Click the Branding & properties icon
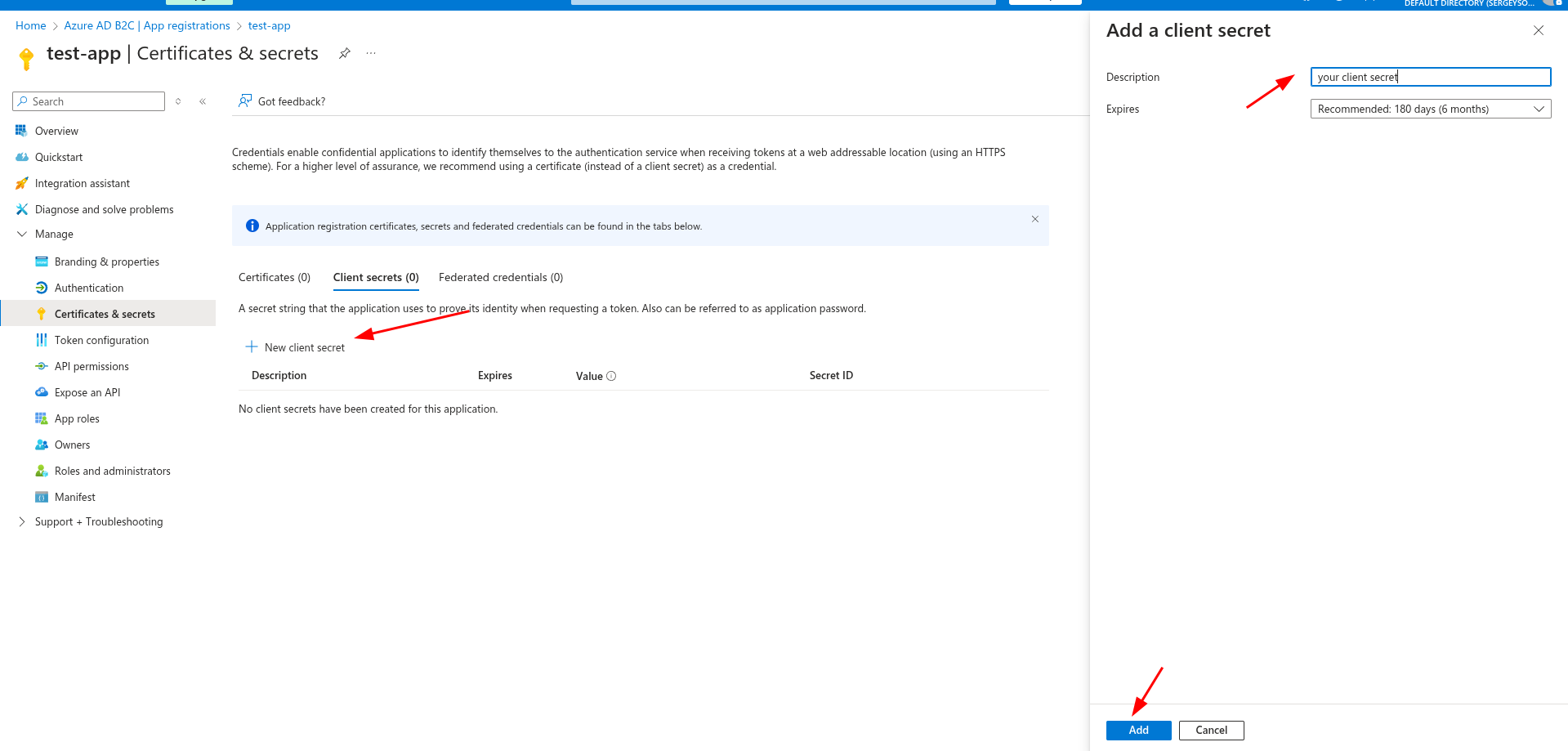1568x751 pixels. click(x=42, y=262)
